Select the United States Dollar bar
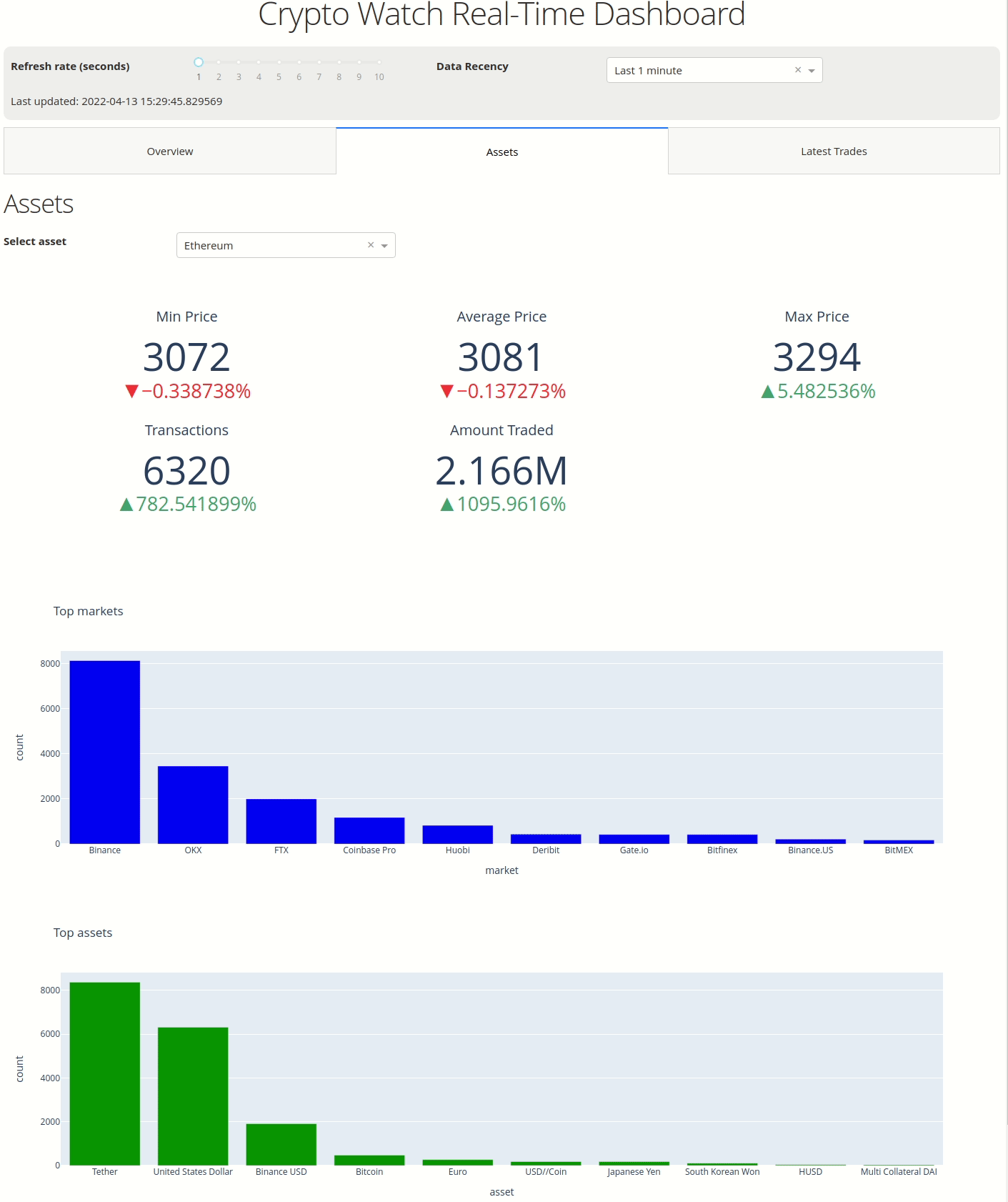1008x1202 pixels. [x=193, y=1096]
